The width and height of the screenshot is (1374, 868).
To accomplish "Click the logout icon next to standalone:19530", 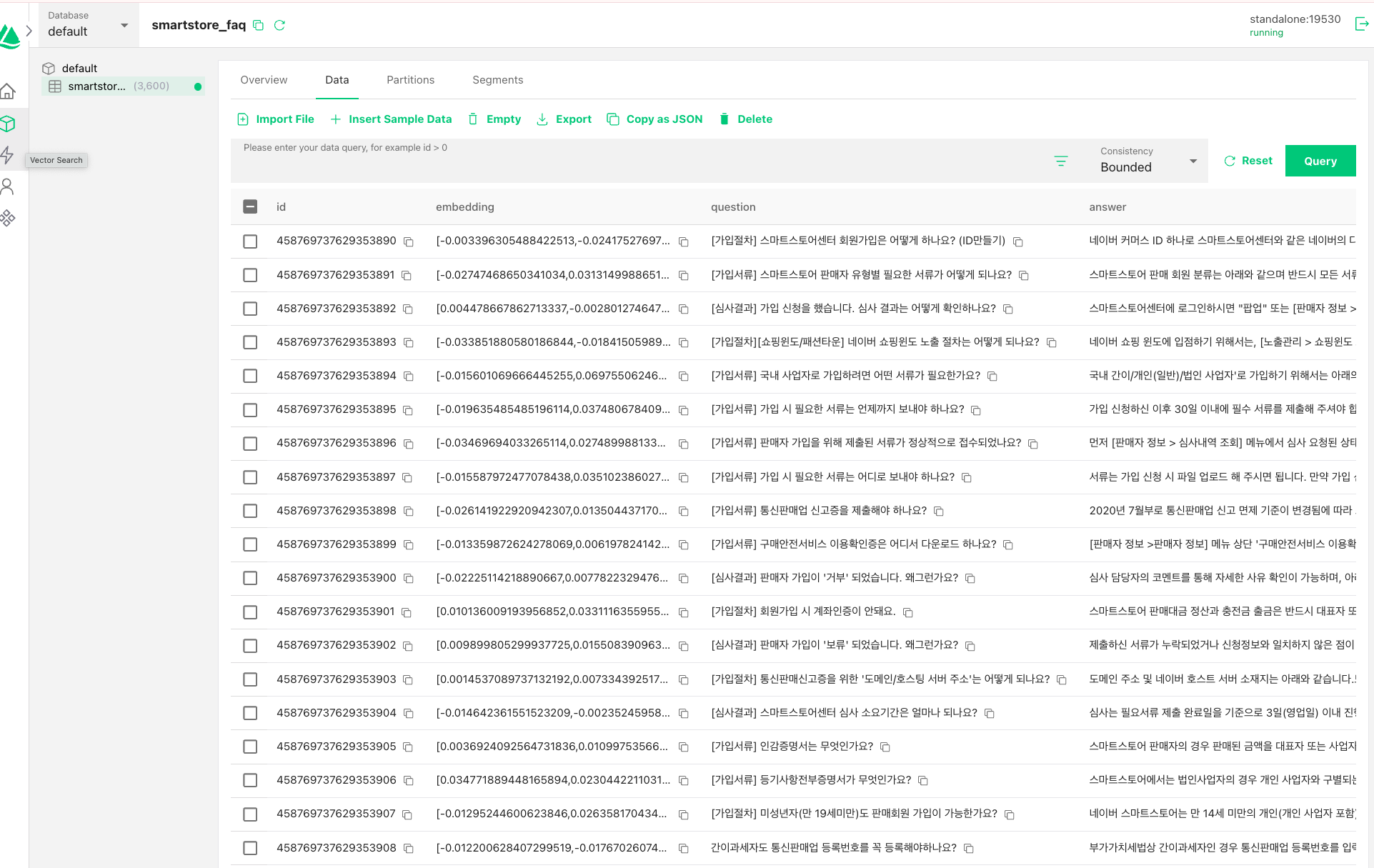I will [1361, 24].
